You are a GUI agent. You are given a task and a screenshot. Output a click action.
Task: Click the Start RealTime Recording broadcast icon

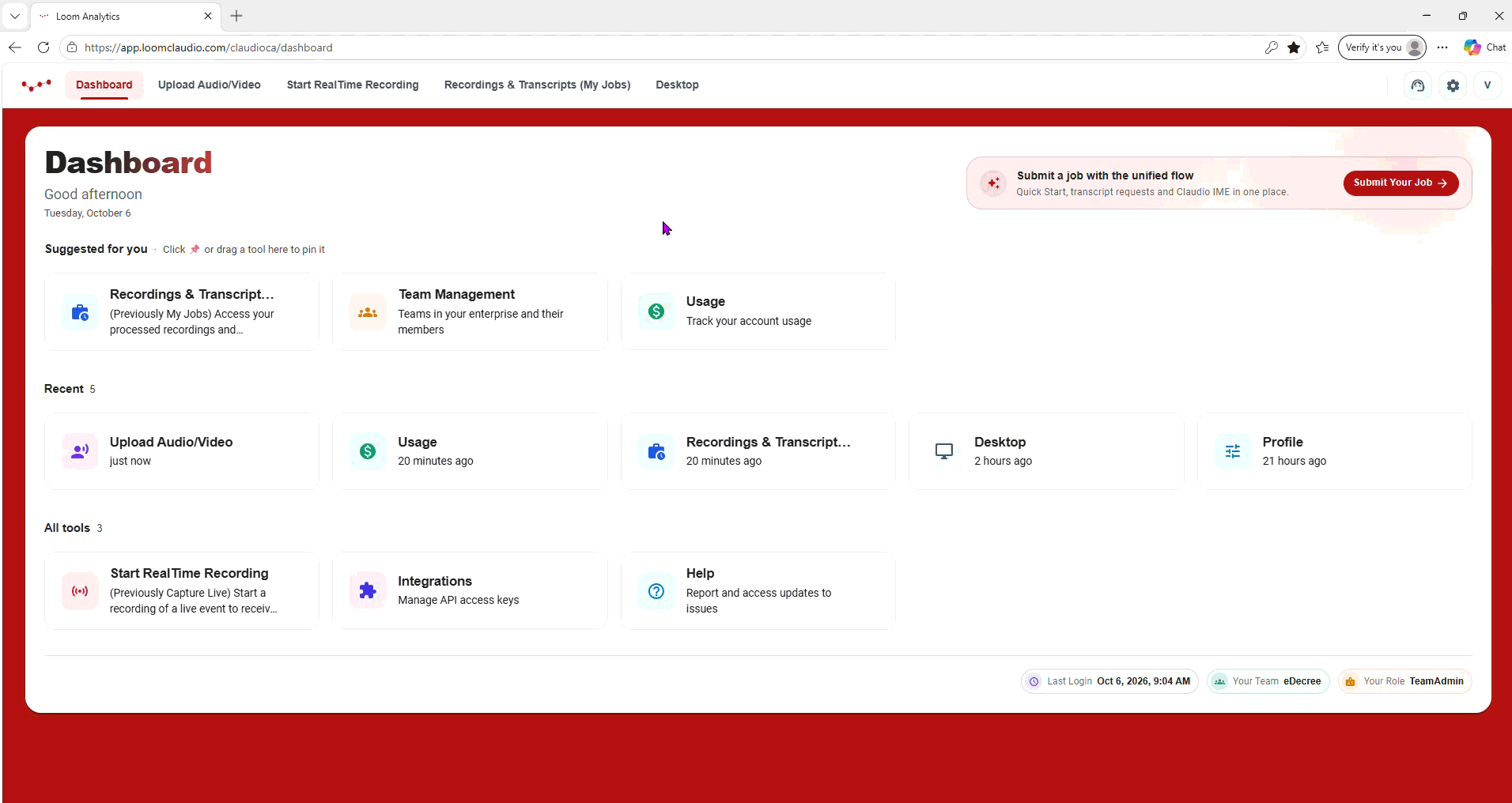click(80, 590)
